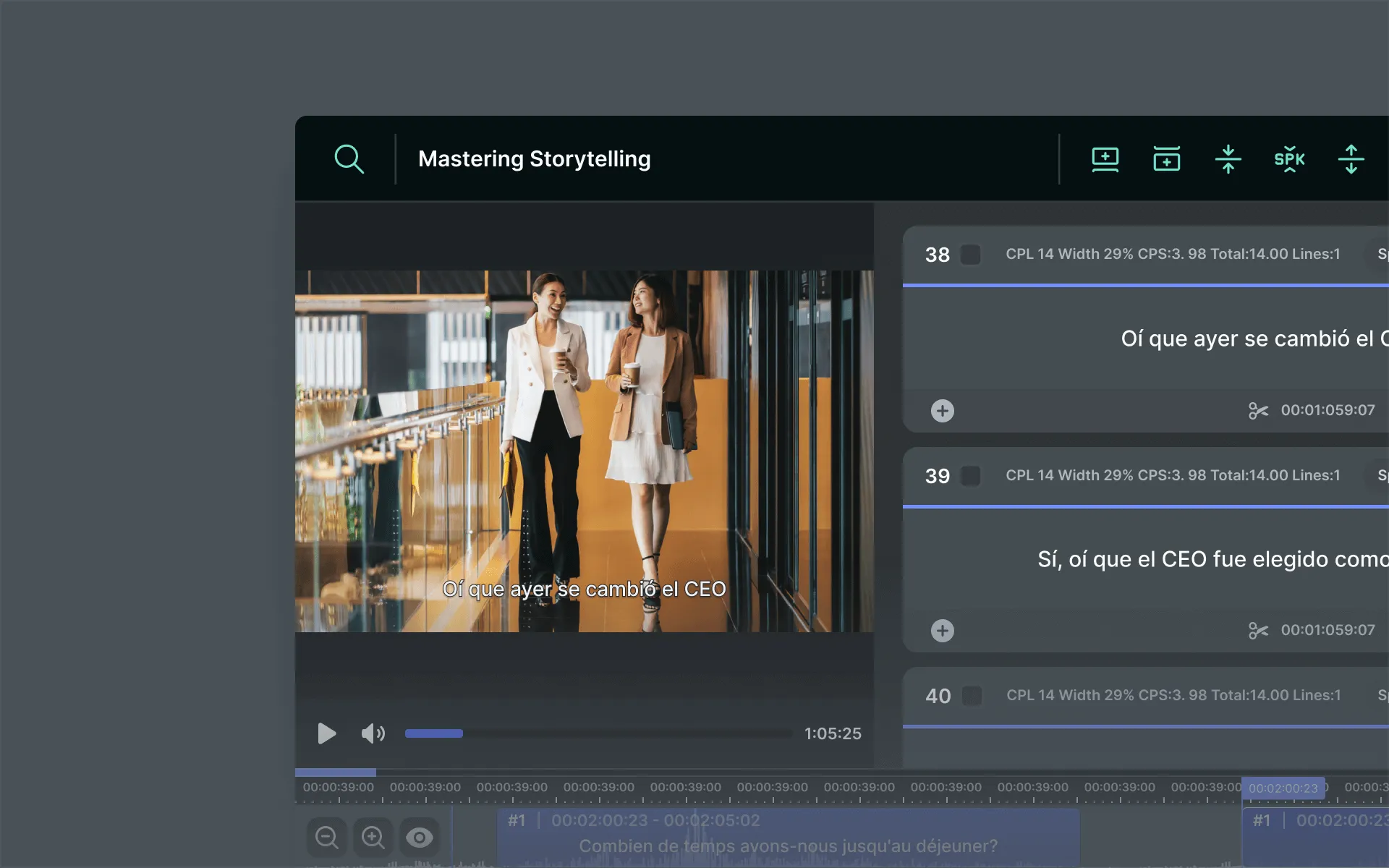
Task: Click the split outward arrows icon
Action: point(1351,158)
